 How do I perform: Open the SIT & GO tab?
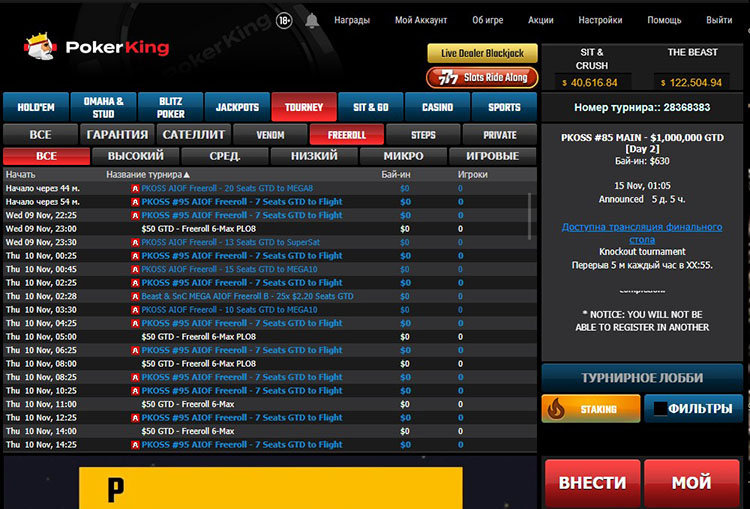pos(371,107)
